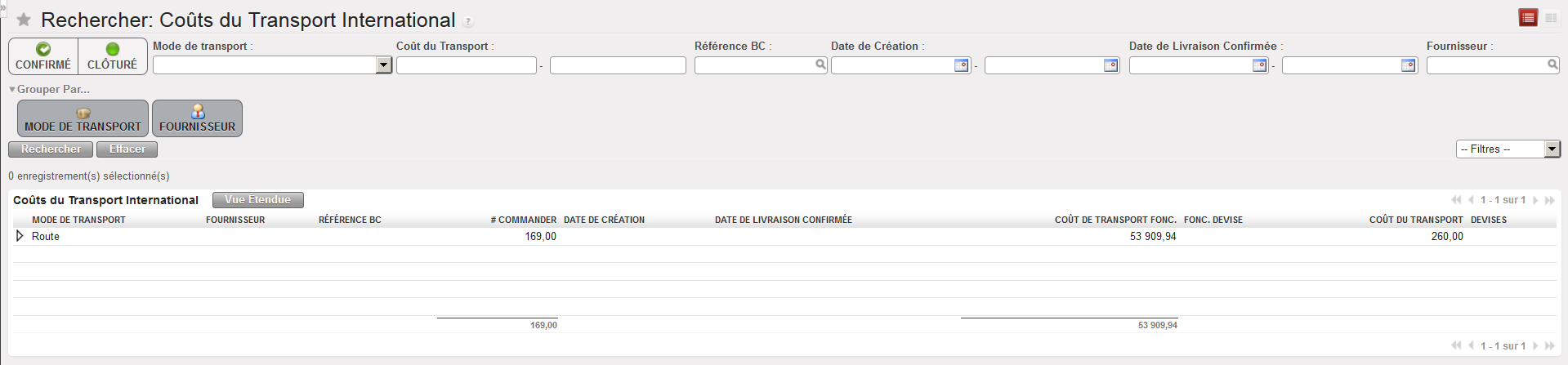
Task: Go to first page in lower pager
Action: pyautogui.click(x=1456, y=346)
